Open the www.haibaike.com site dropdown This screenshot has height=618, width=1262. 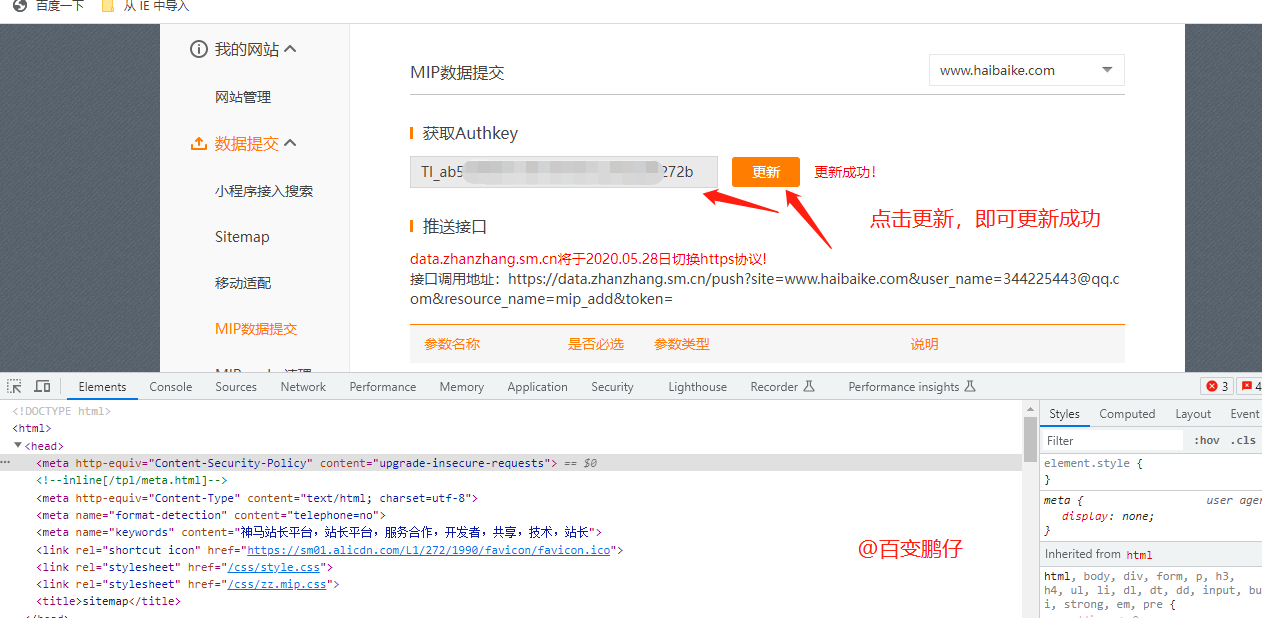pyautogui.click(x=1026, y=71)
